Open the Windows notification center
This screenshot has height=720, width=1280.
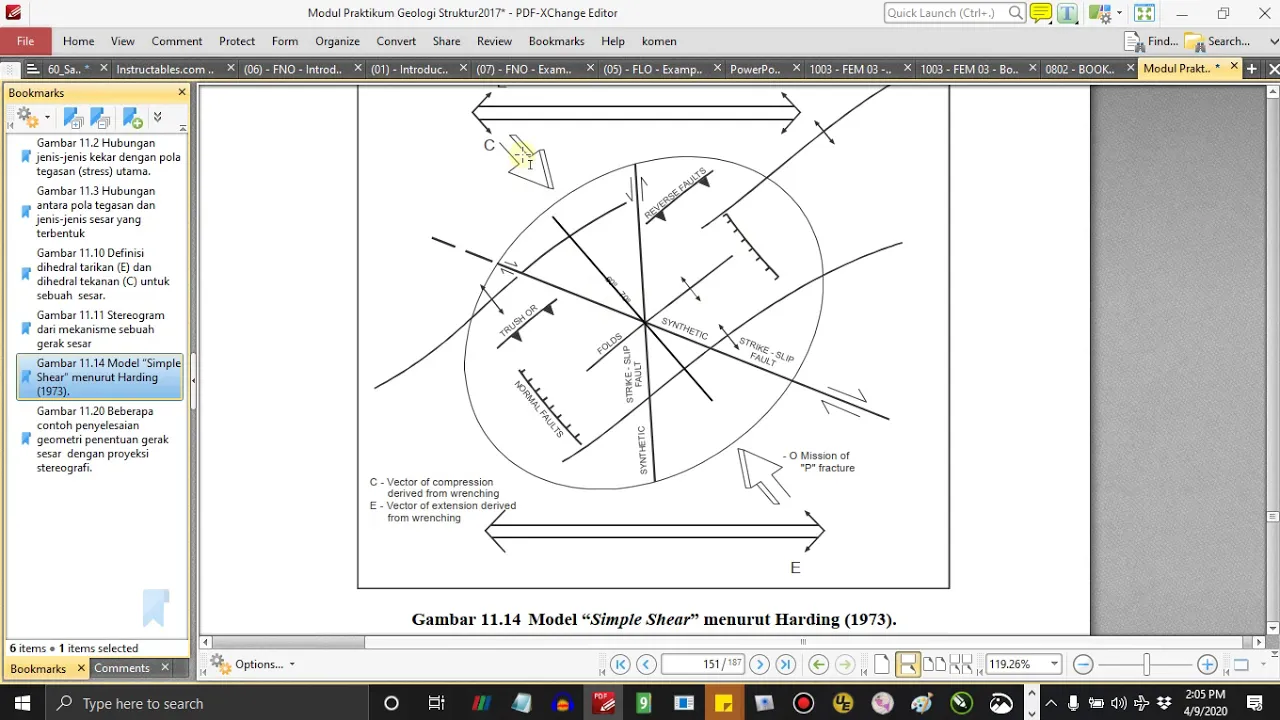[1255, 703]
